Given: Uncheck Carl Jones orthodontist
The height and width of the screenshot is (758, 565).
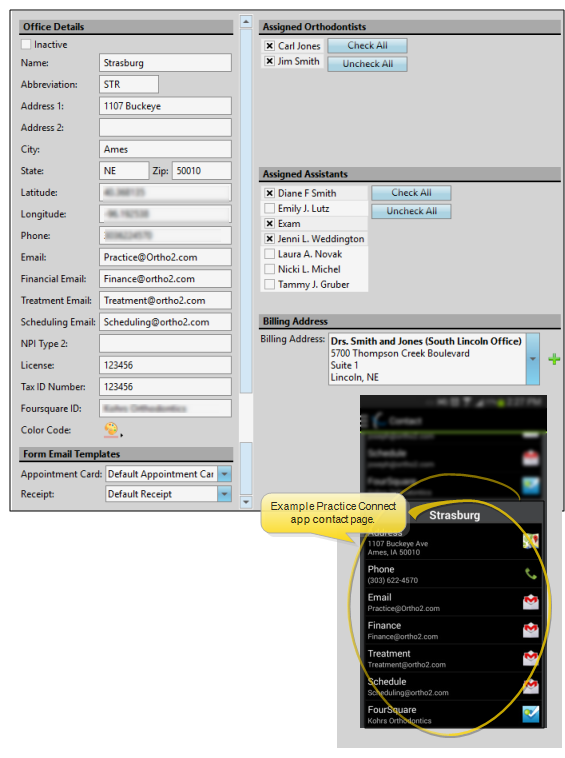Looking at the screenshot, I should [270, 46].
